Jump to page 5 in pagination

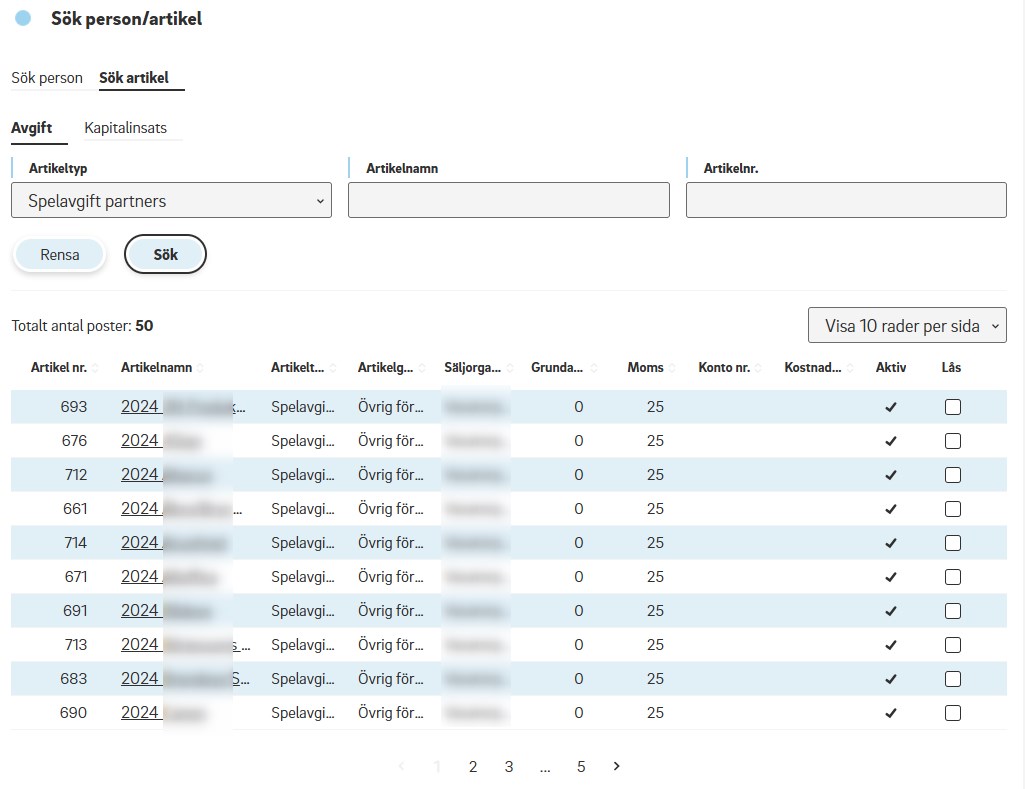click(x=581, y=766)
